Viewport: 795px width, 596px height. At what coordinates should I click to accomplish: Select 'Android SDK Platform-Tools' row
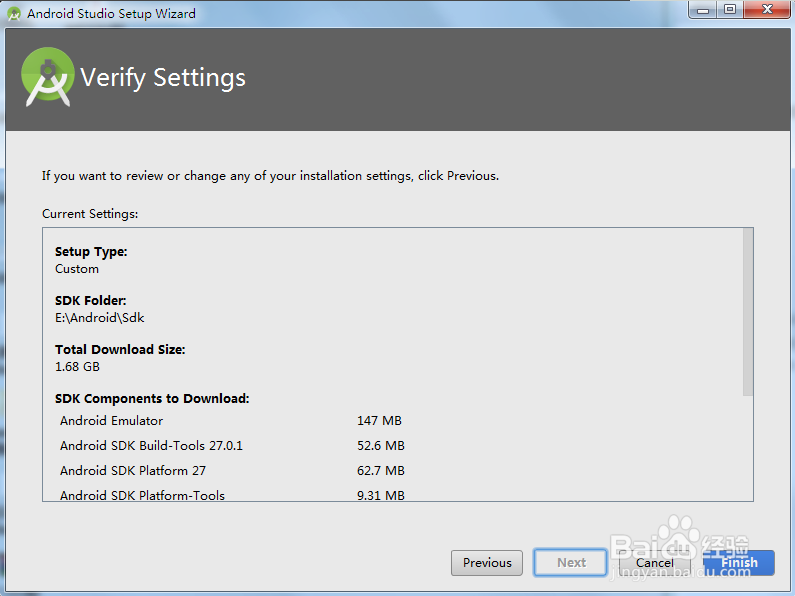(x=232, y=495)
